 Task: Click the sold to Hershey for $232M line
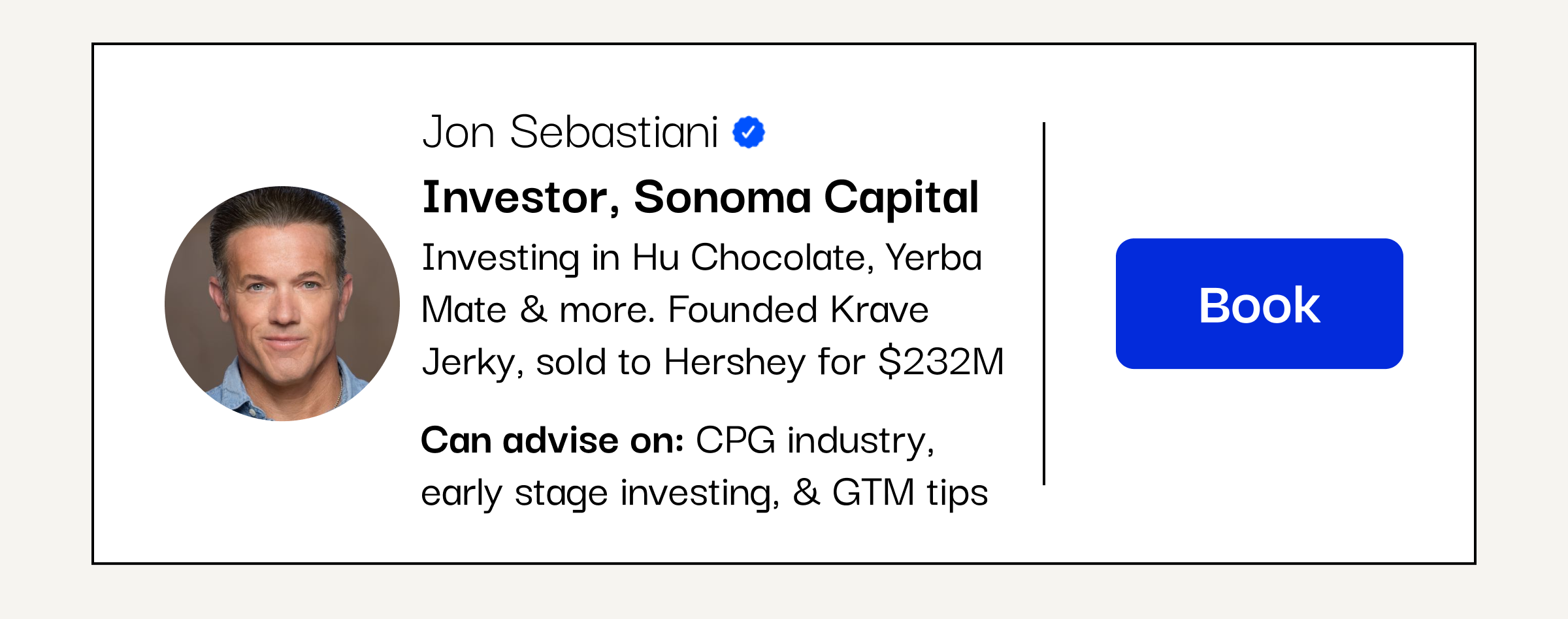(x=770, y=362)
